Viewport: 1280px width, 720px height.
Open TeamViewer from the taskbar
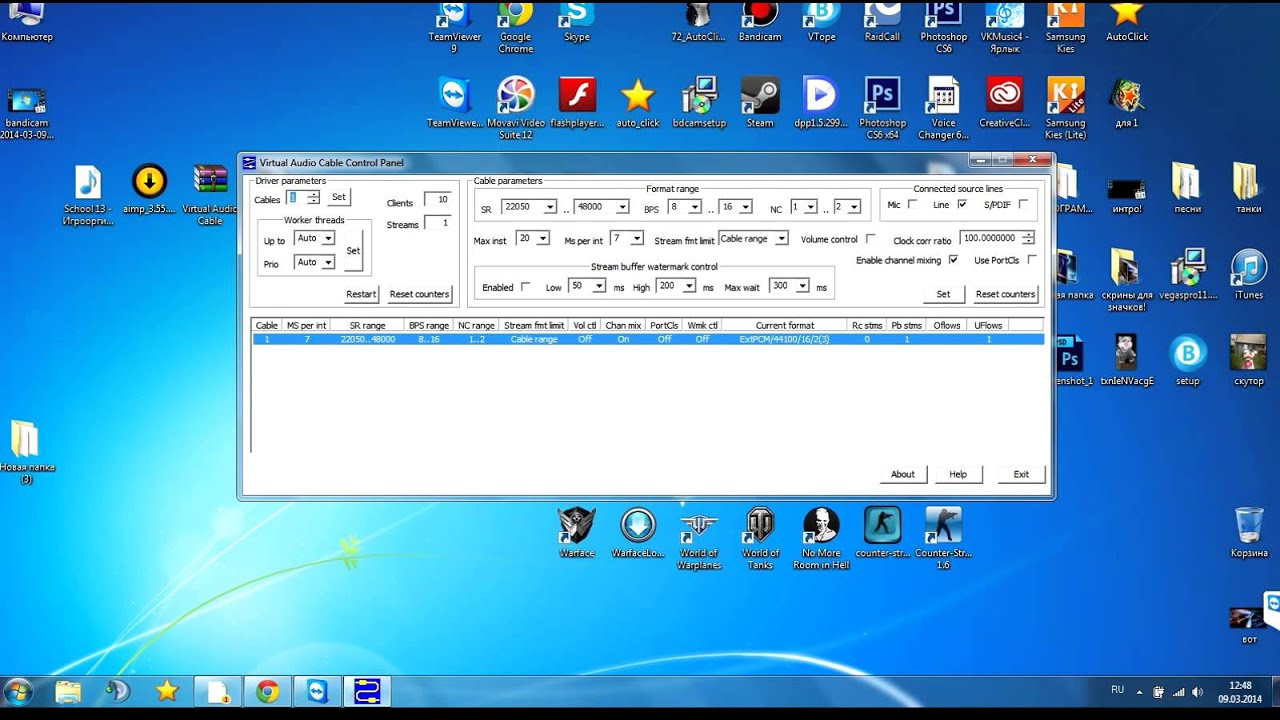coord(317,691)
